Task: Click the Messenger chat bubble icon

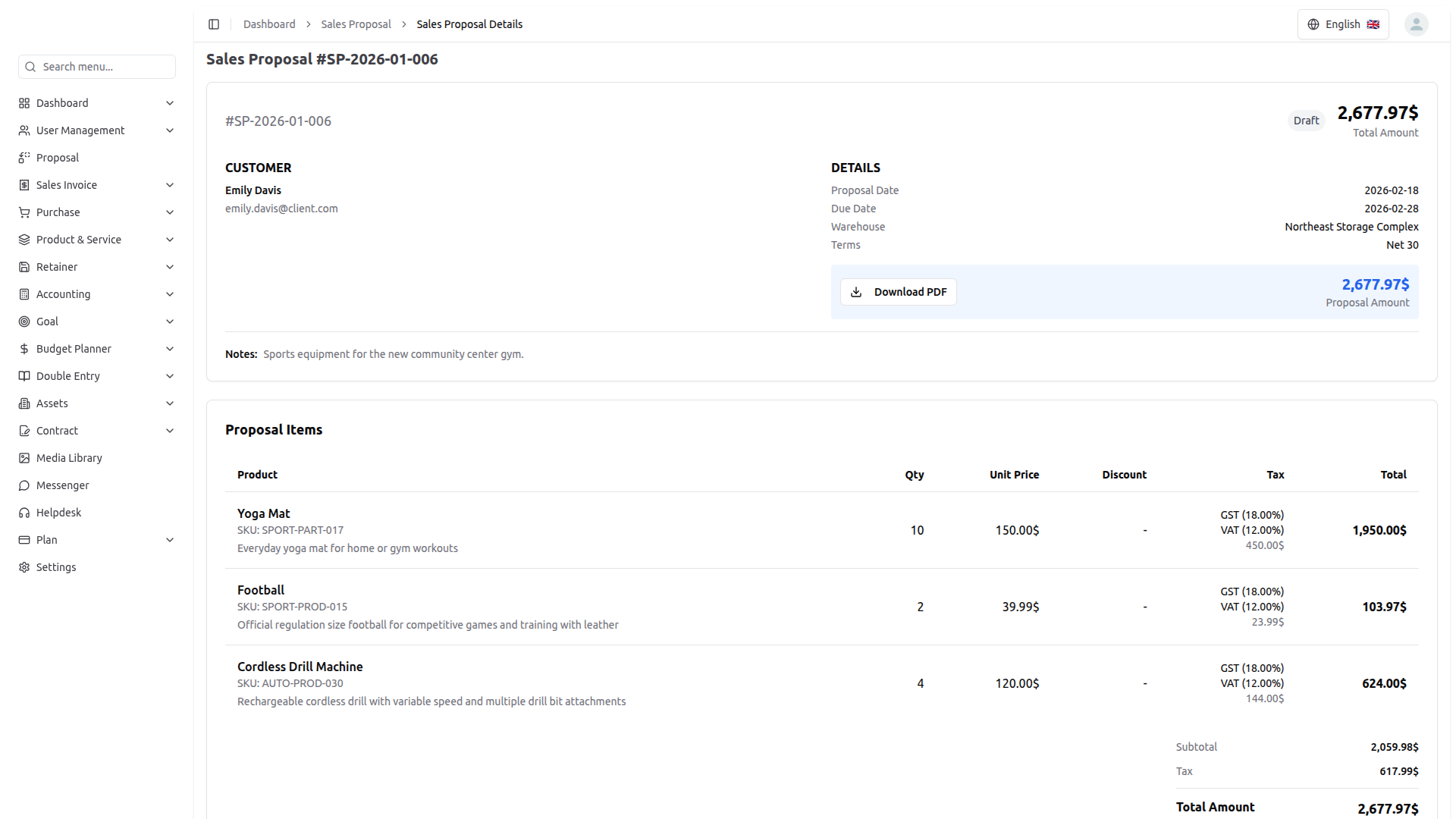Action: coord(24,485)
